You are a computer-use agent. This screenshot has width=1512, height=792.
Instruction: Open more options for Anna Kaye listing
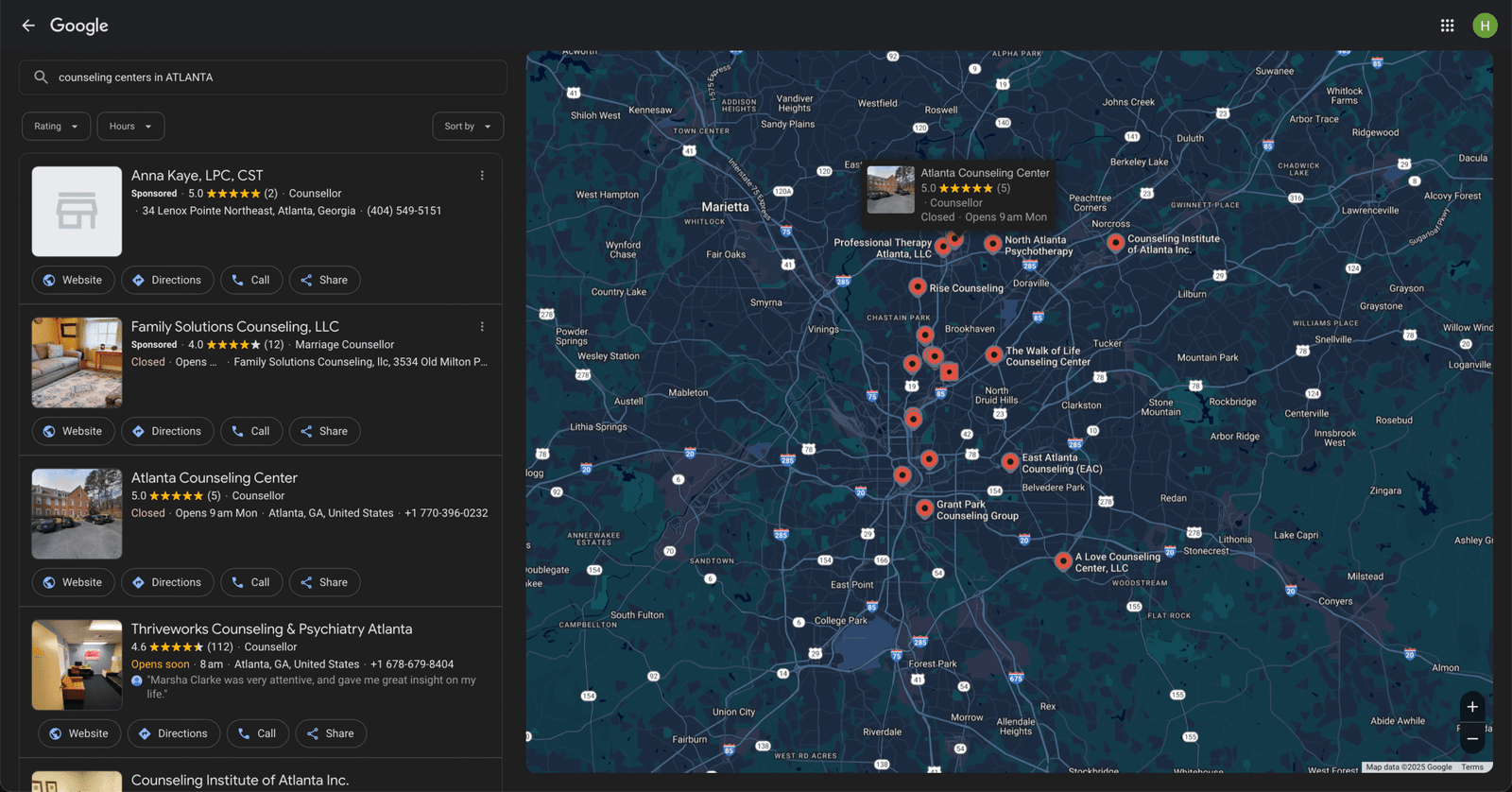[482, 176]
